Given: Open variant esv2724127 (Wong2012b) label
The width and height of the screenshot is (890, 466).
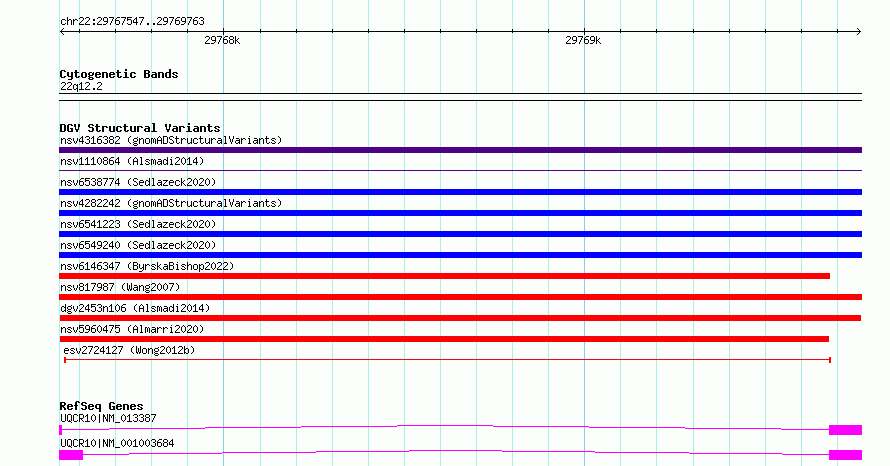Looking at the screenshot, I should [129, 350].
